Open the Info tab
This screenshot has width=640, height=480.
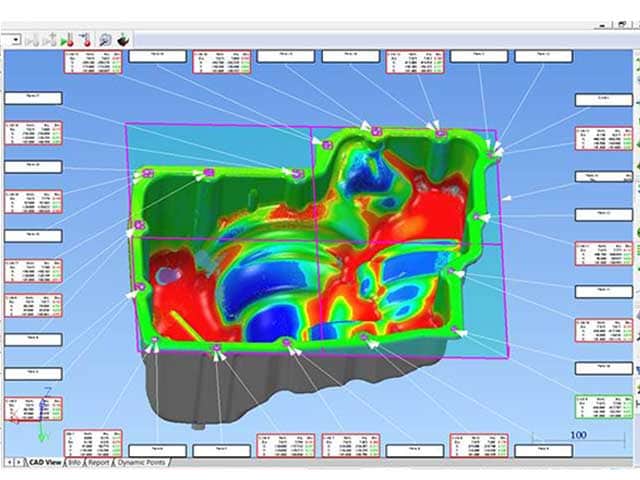click(x=75, y=462)
